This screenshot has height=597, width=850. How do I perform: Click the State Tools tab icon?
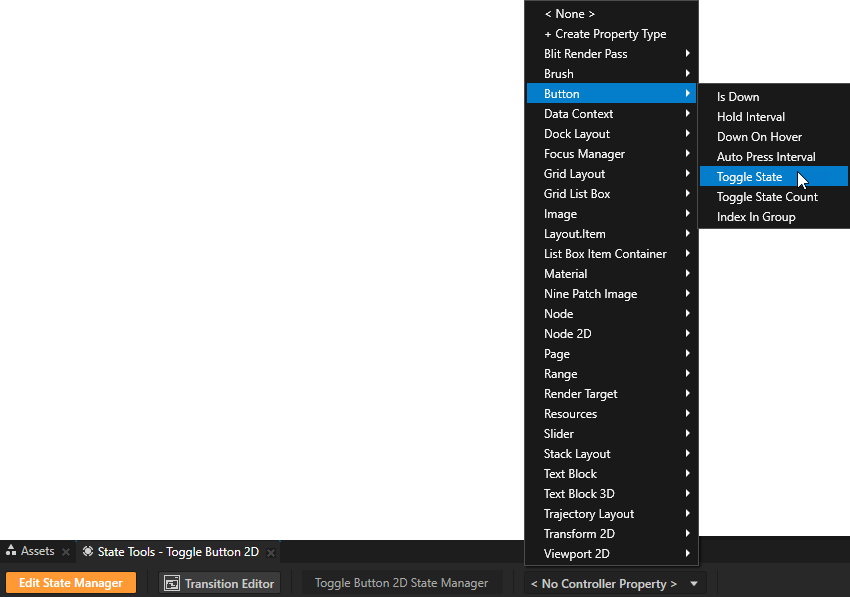tap(88, 552)
